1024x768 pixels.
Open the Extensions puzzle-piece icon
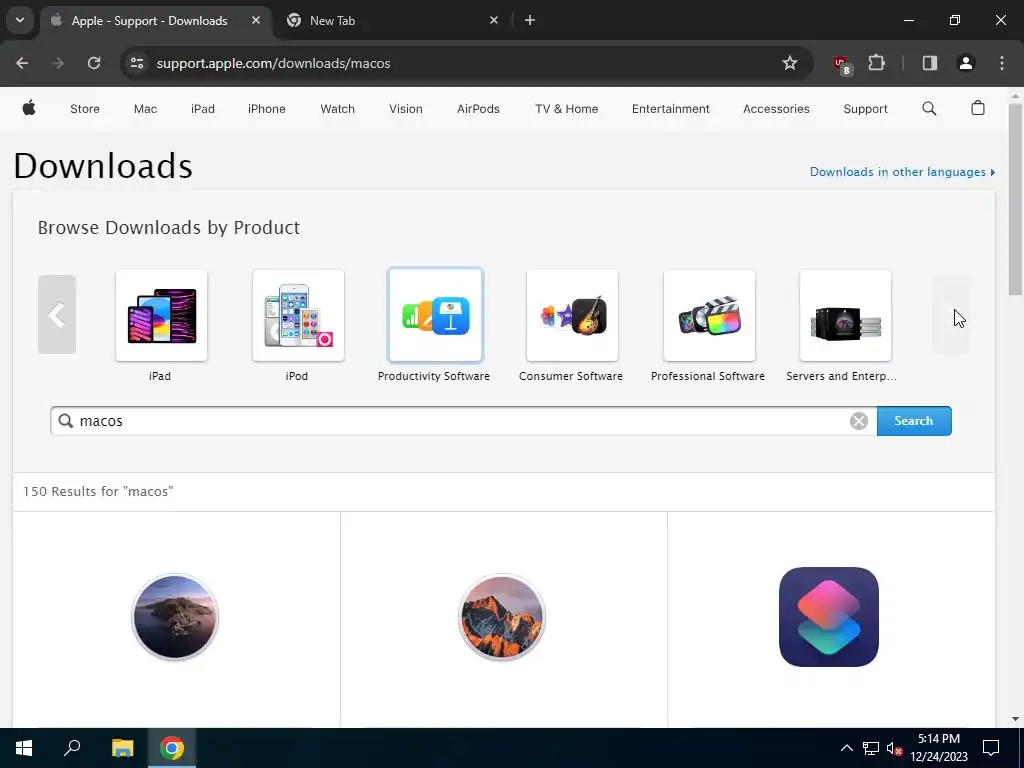pos(876,63)
